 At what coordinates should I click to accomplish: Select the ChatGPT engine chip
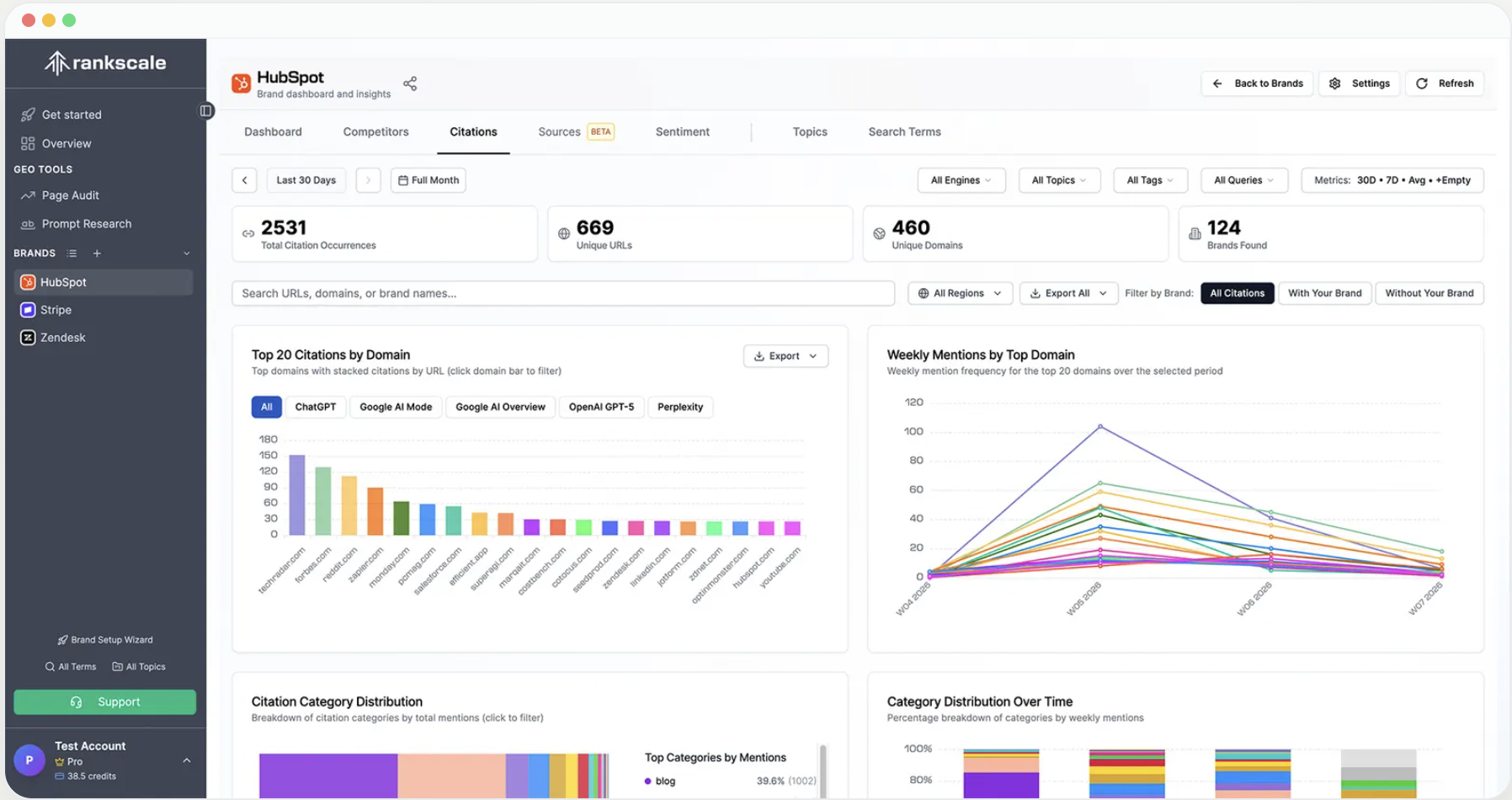316,407
